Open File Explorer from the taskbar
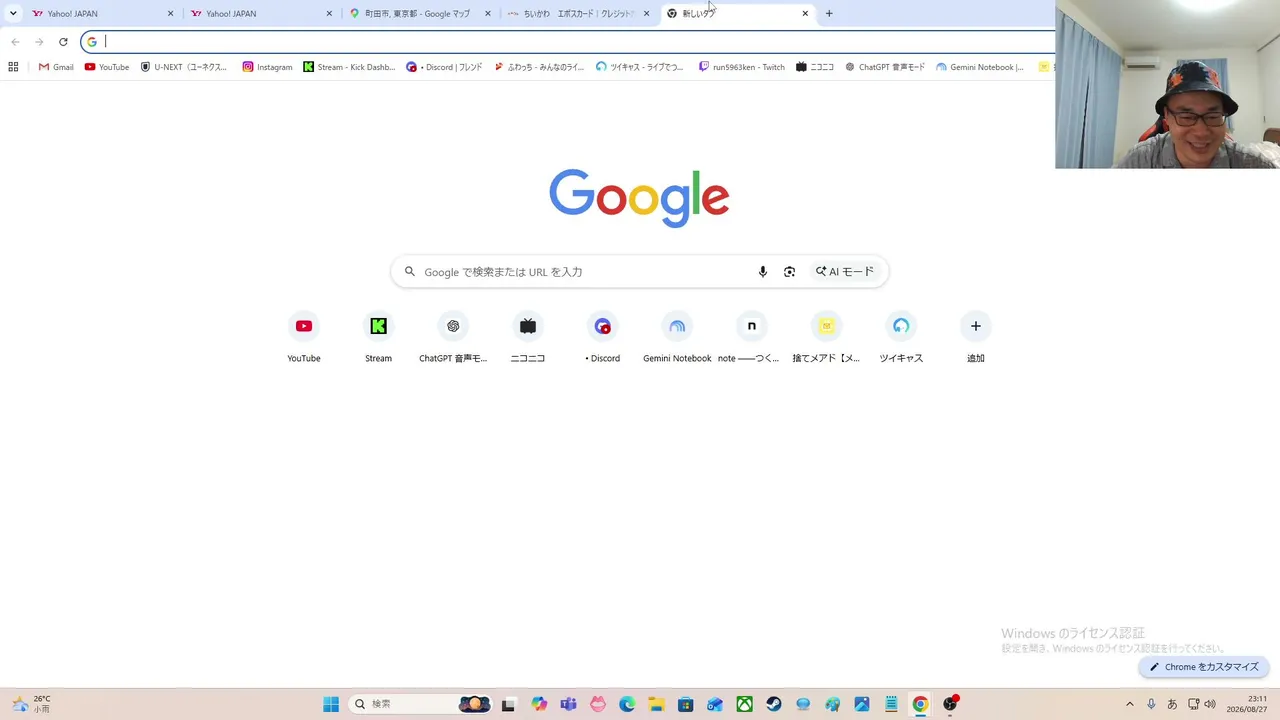Viewport: 1280px width, 720px height. click(x=656, y=704)
